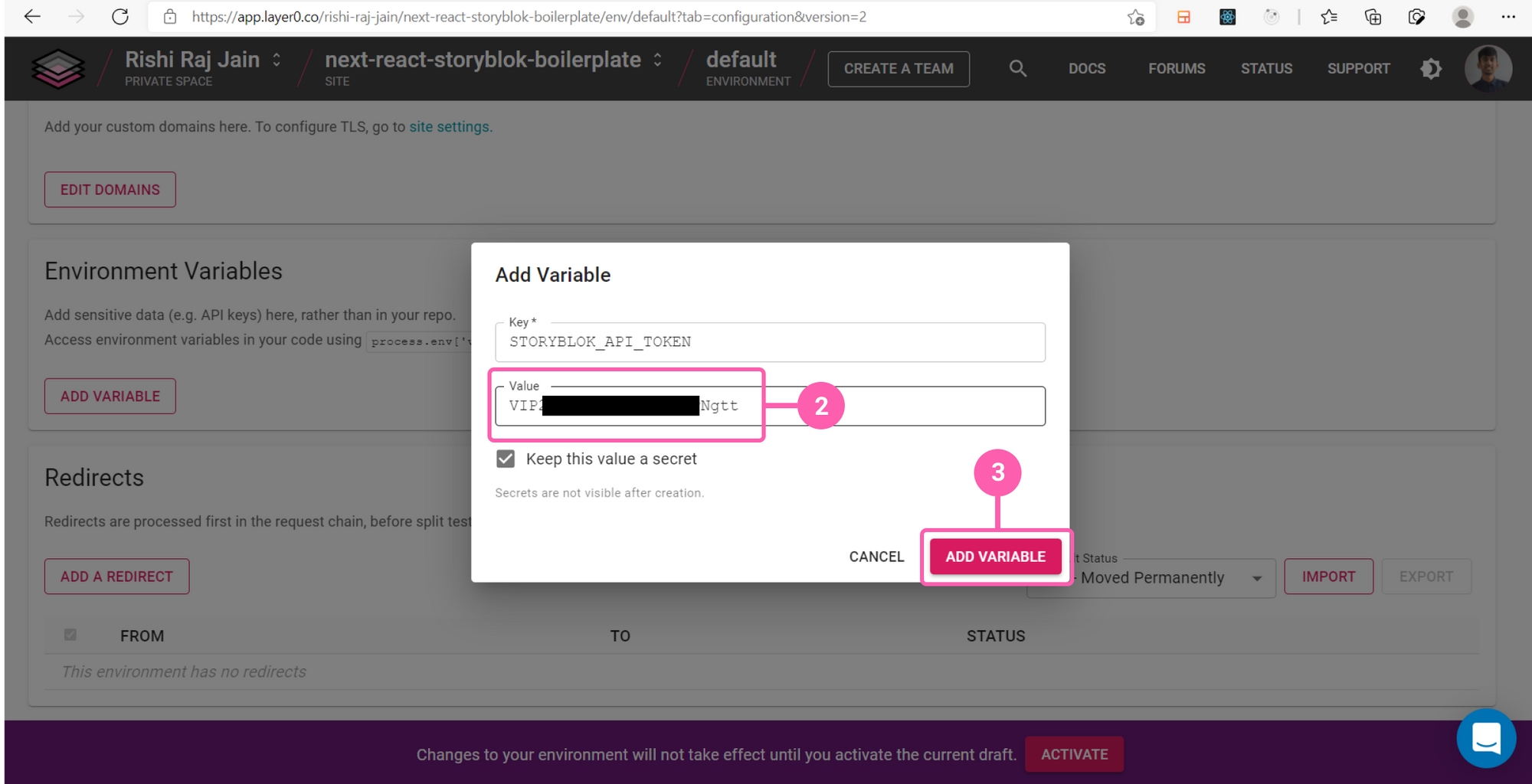The image size is (1532, 784).
Task: Click the ADD A REDIRECT button
Action: click(x=116, y=577)
